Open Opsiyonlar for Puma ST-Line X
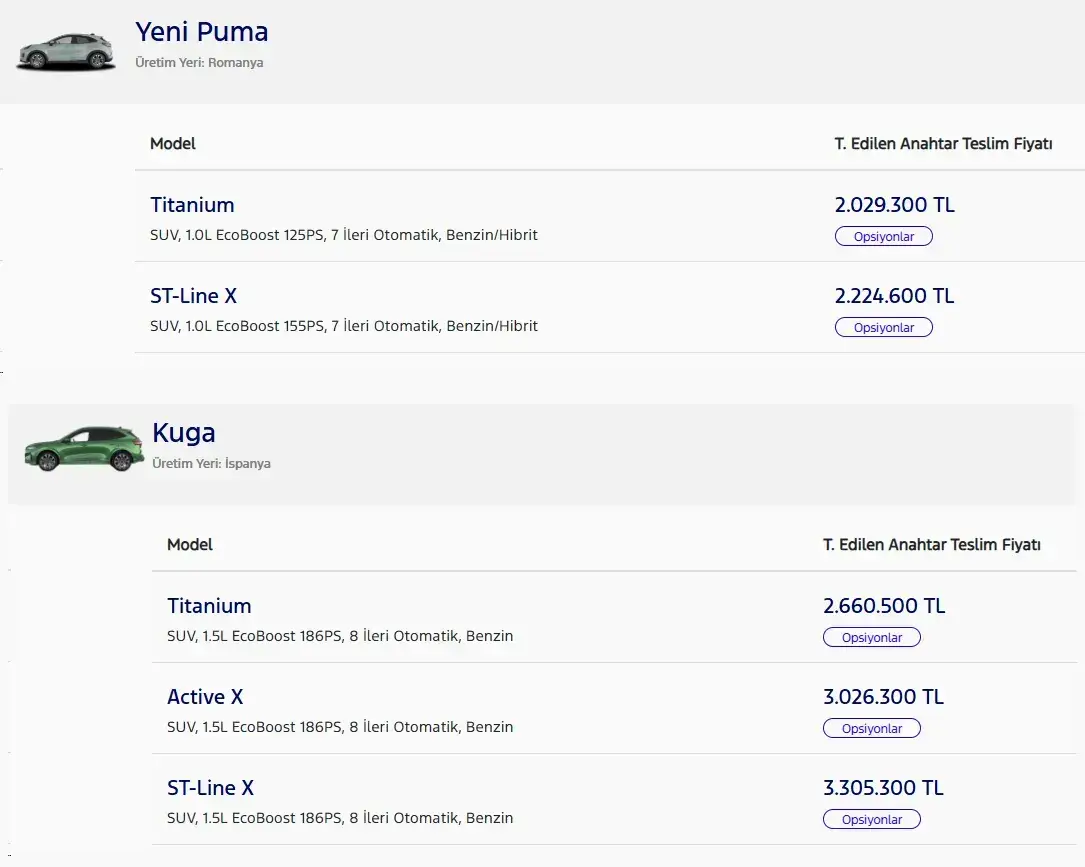Screen dimensions: 1085x867 pos(884,327)
